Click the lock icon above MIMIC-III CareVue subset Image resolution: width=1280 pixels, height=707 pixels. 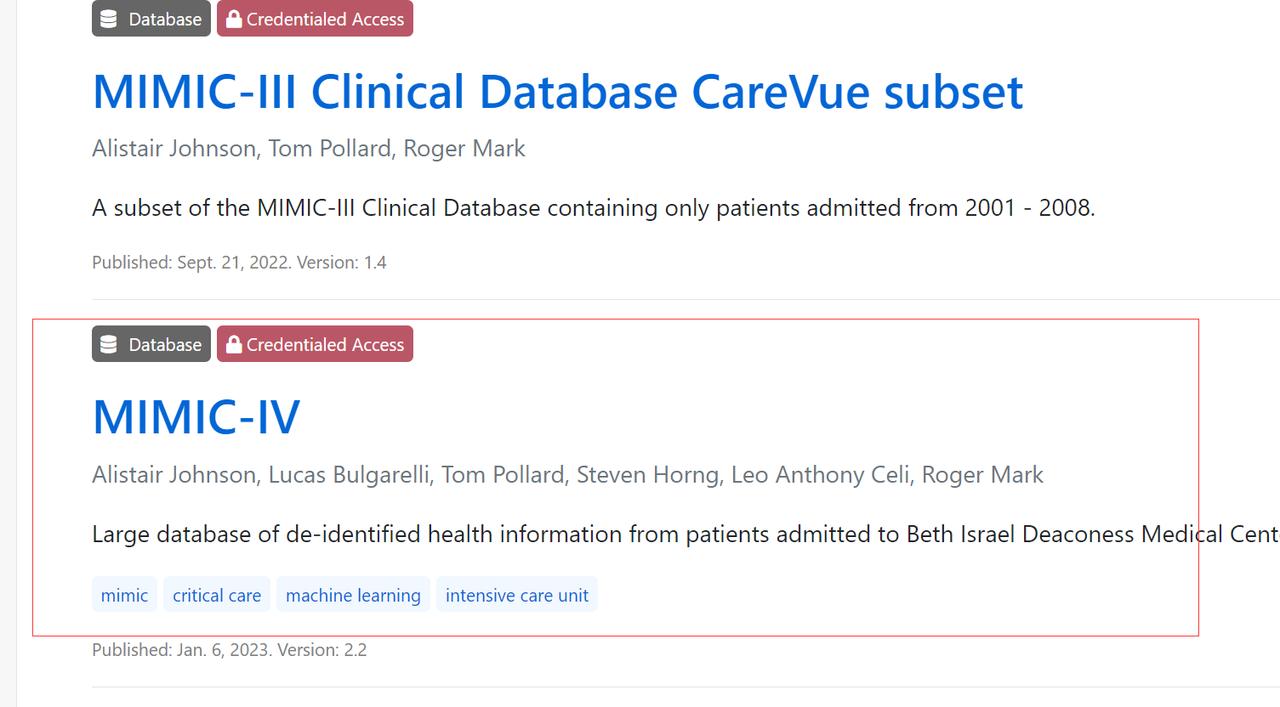point(234,19)
